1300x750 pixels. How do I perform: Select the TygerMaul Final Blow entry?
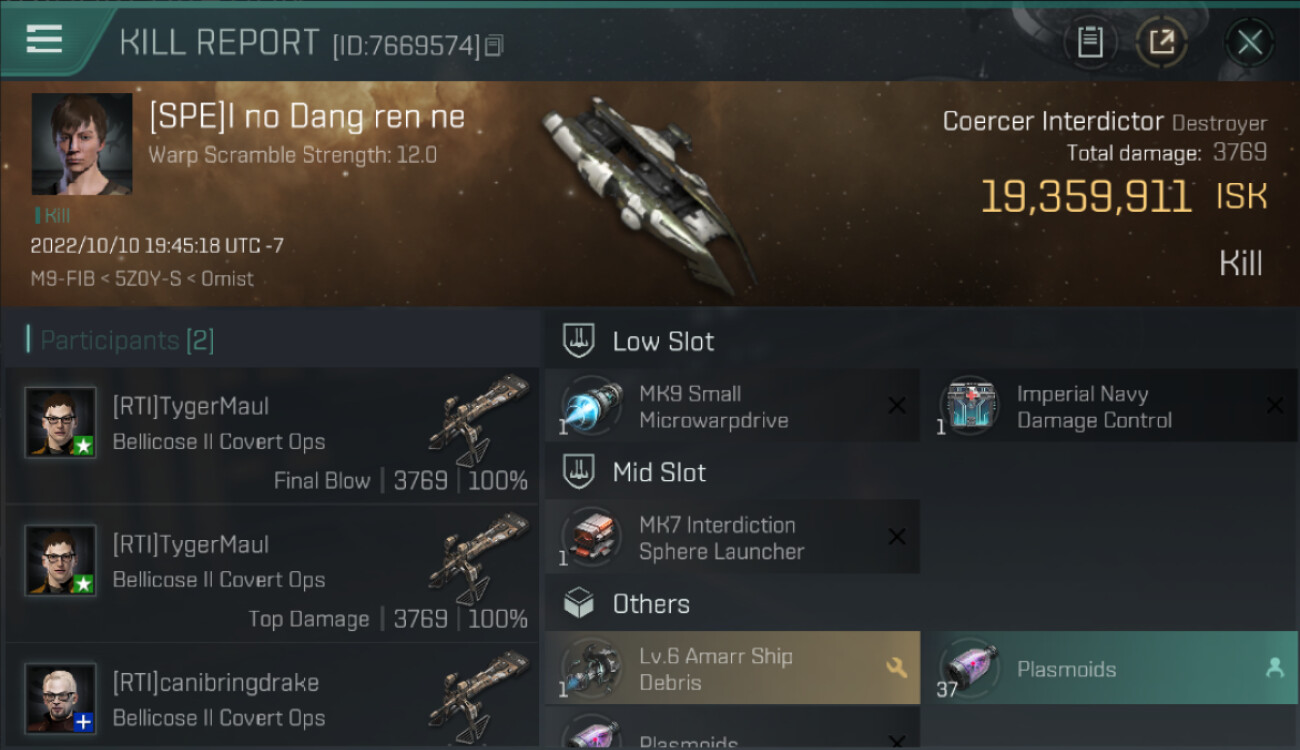(x=271, y=435)
